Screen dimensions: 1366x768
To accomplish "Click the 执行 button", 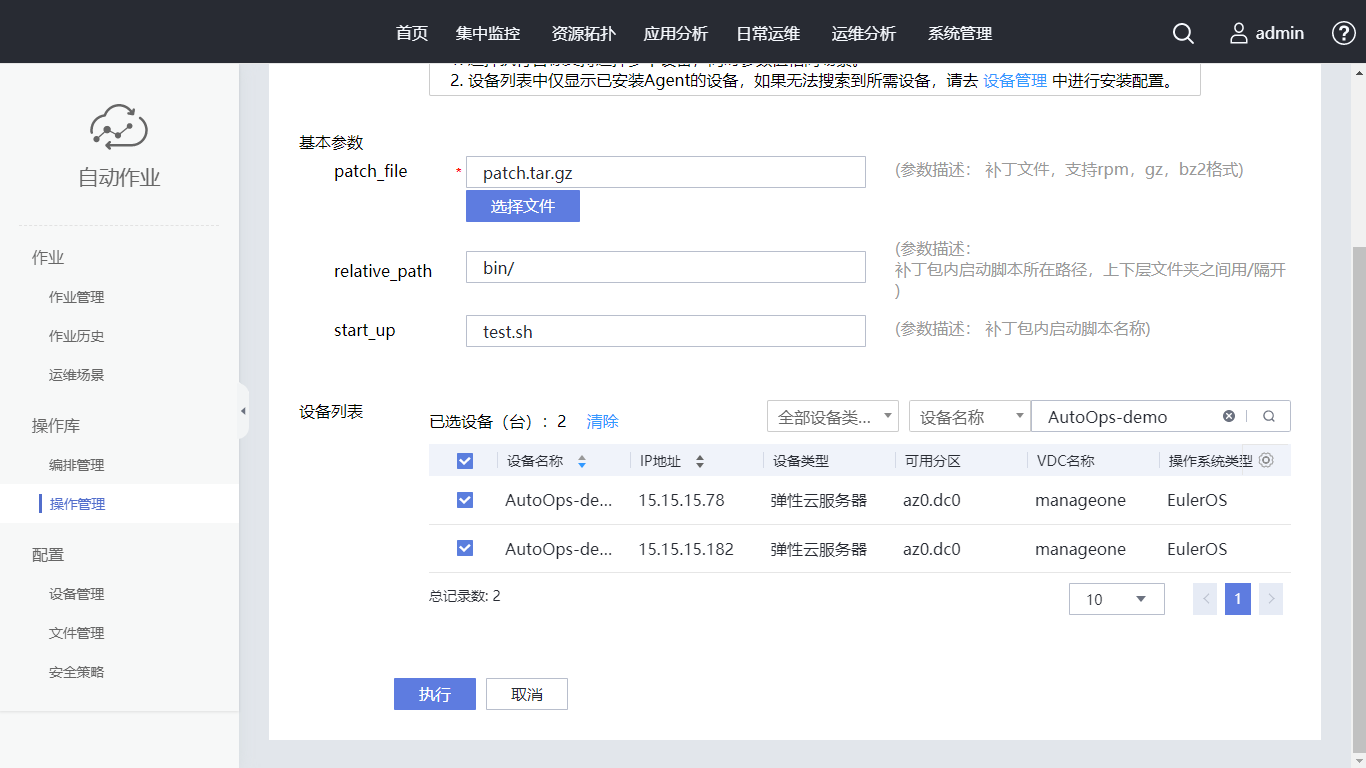I will (434, 694).
